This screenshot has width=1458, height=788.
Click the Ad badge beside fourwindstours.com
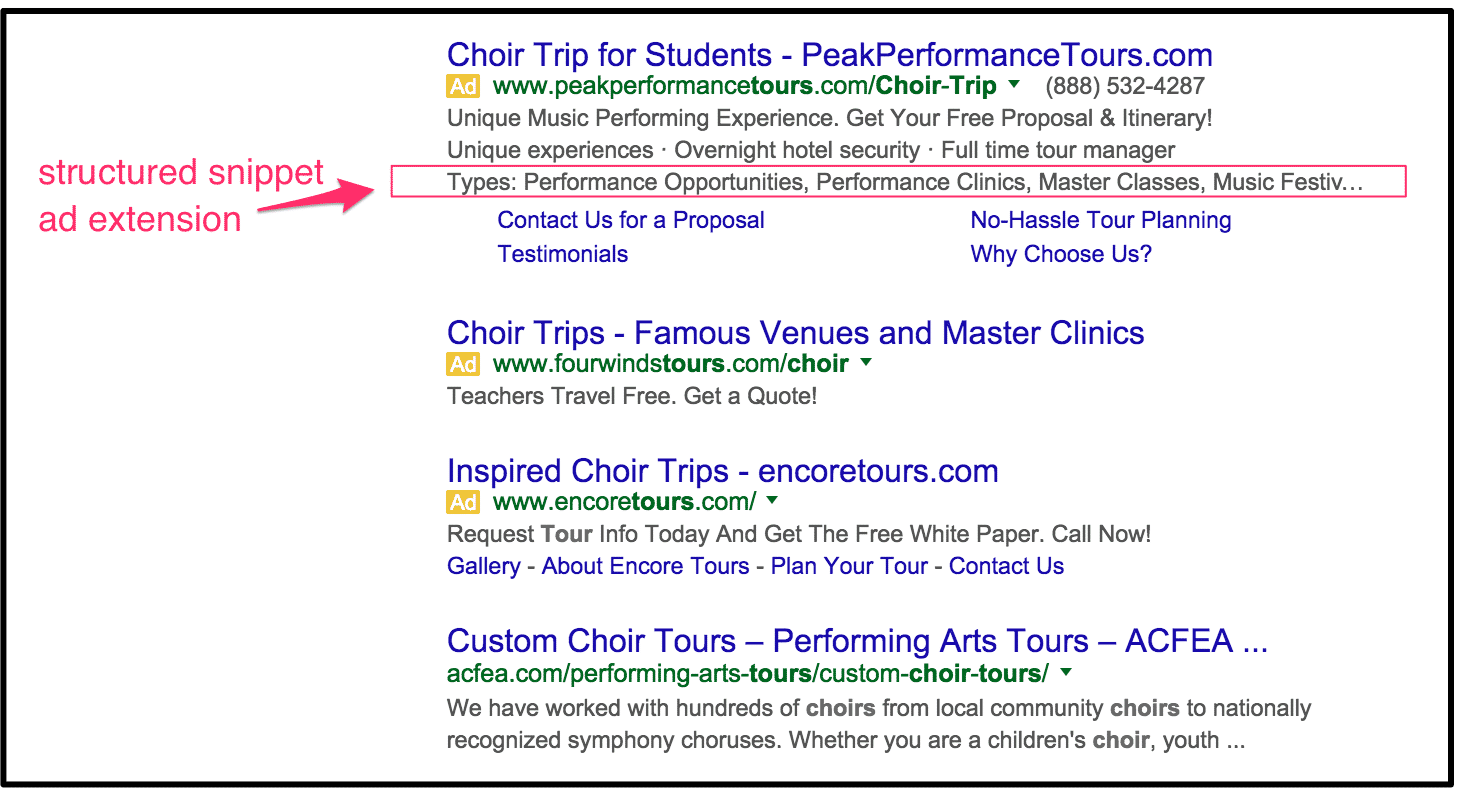coord(463,364)
